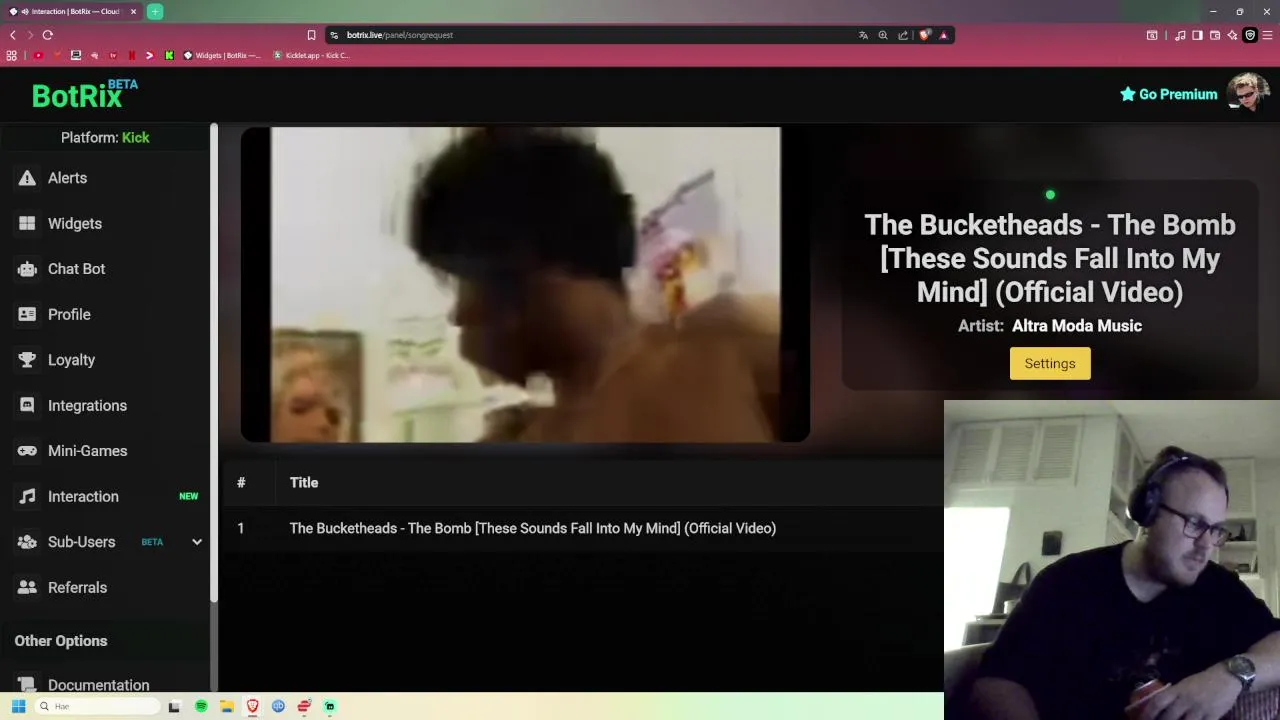Image resolution: width=1280 pixels, height=720 pixels.
Task: Open the Kicklet.app bookmark
Action: pyautogui.click(x=312, y=55)
